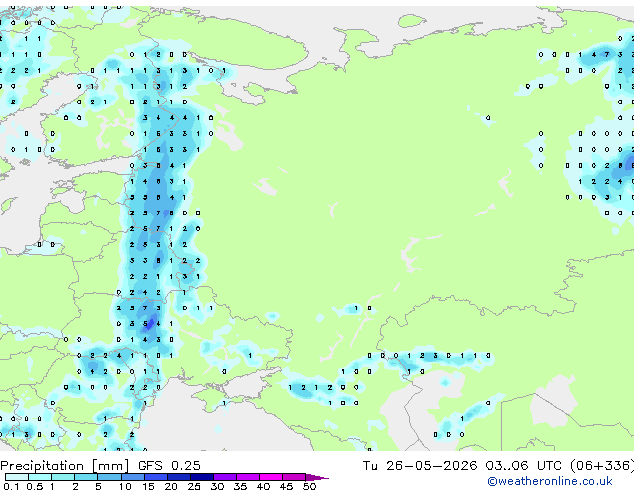Click the 10–15 mm legend swatch
The height and width of the screenshot is (490, 634).
click(132, 477)
